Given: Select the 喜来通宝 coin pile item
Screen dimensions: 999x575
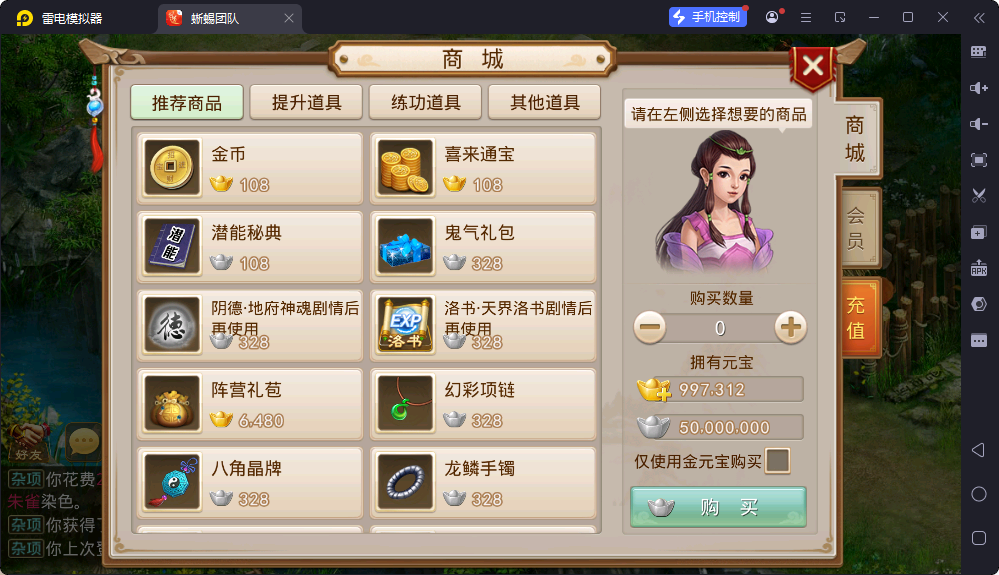Looking at the screenshot, I should pyautogui.click(x=483, y=168).
